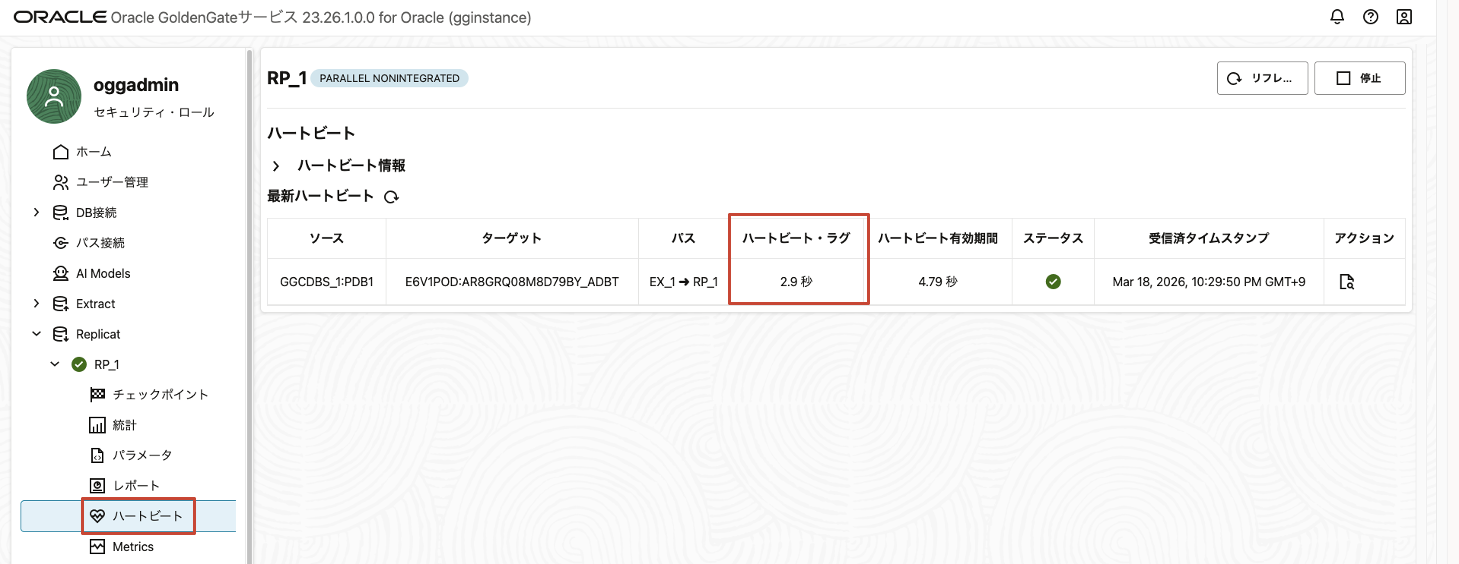Click the home house icon
1459x564 pixels.
pyautogui.click(x=60, y=152)
